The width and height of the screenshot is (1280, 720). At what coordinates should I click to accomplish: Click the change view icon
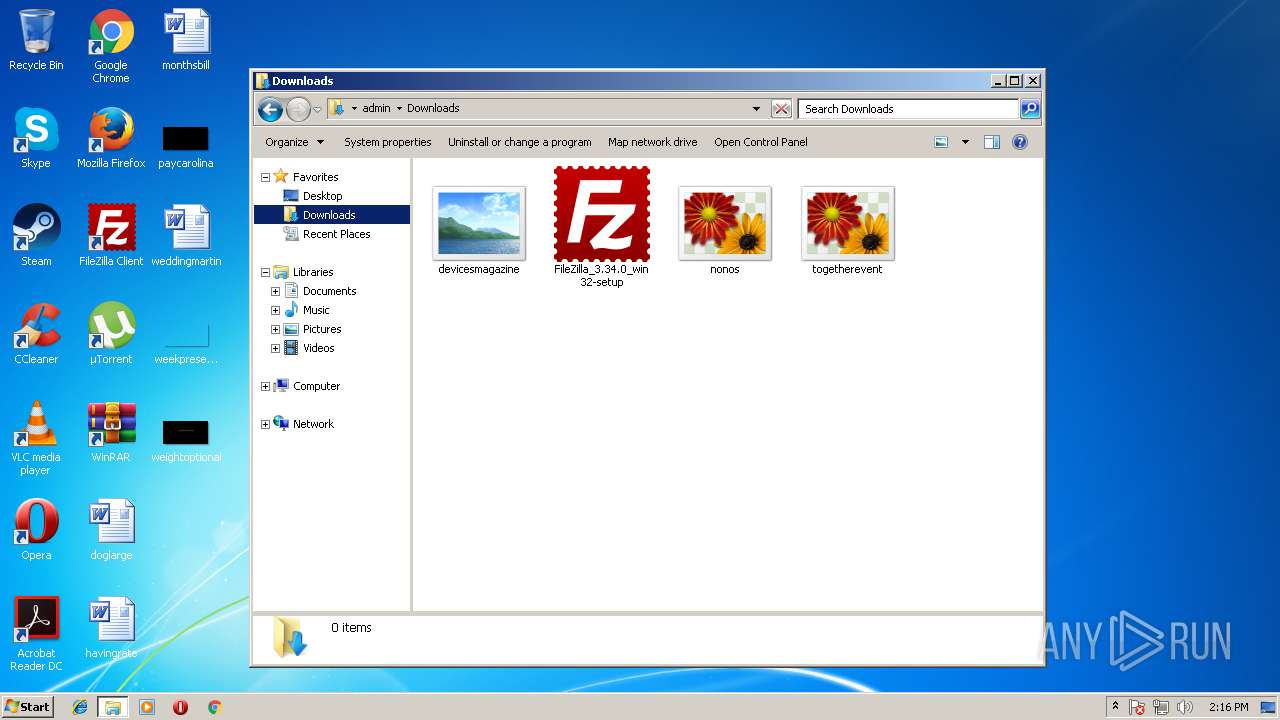(x=941, y=142)
